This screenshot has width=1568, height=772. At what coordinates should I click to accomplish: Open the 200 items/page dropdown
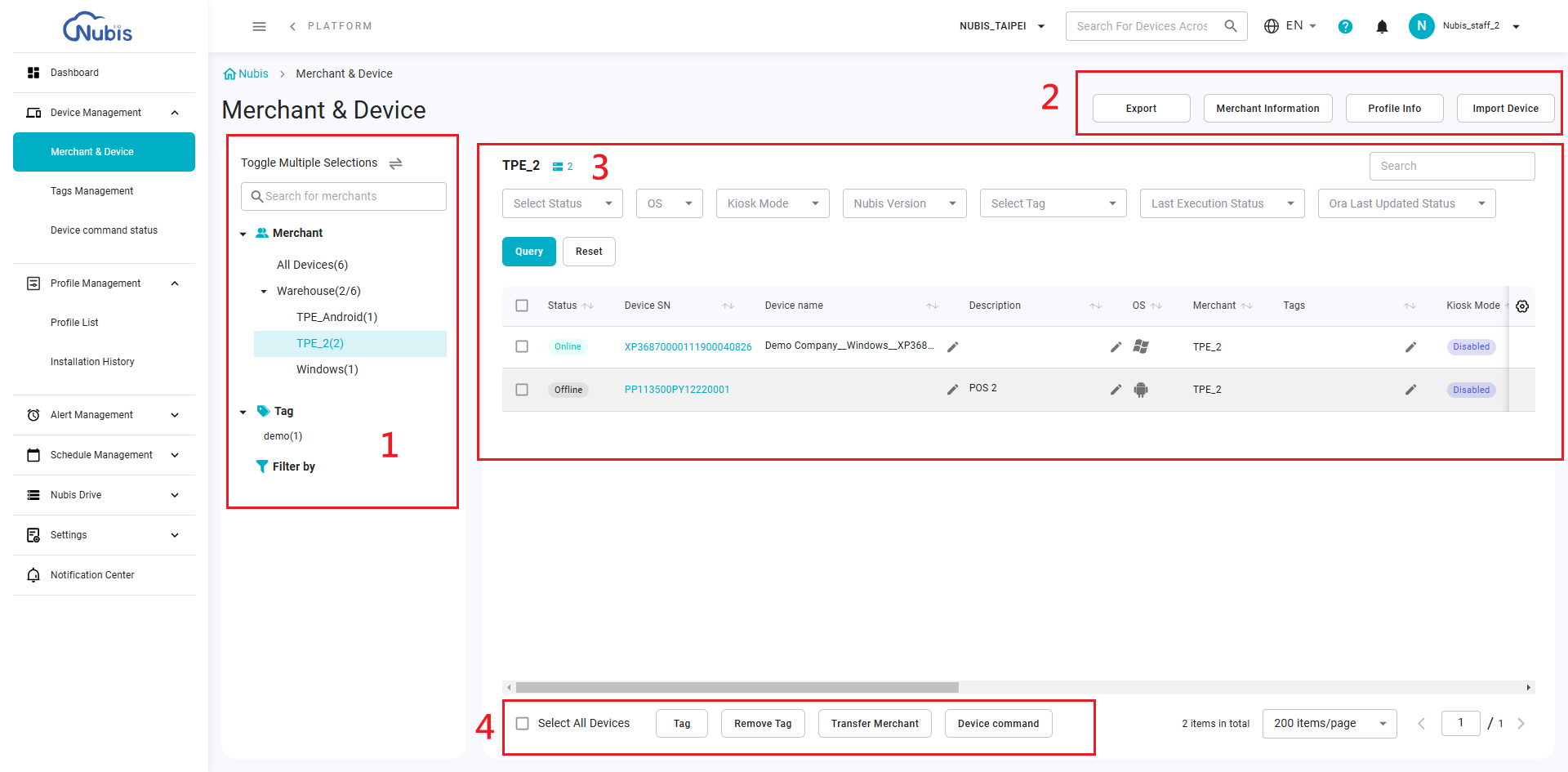tap(1330, 724)
